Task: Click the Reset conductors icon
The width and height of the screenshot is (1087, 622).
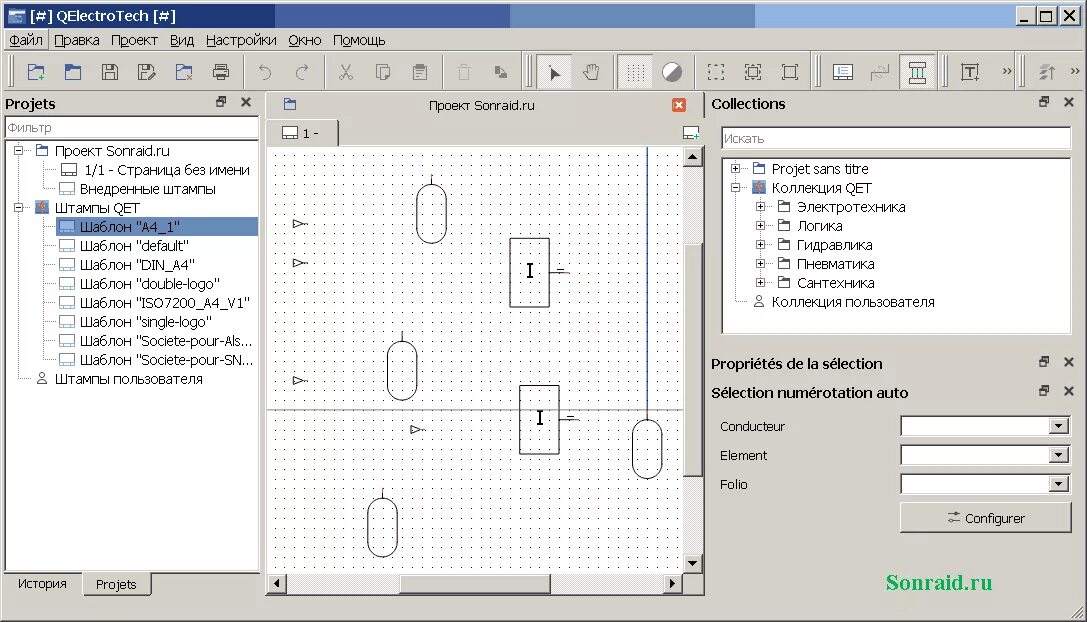Action: tap(880, 72)
